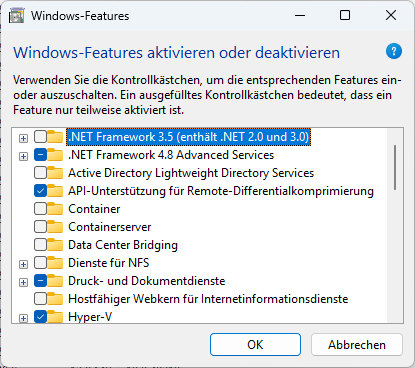This screenshot has height=368, width=415.
Task: Uncheck API-Unterstützung für Remote-Differentialkomprimierung
Action: [x=40, y=191]
